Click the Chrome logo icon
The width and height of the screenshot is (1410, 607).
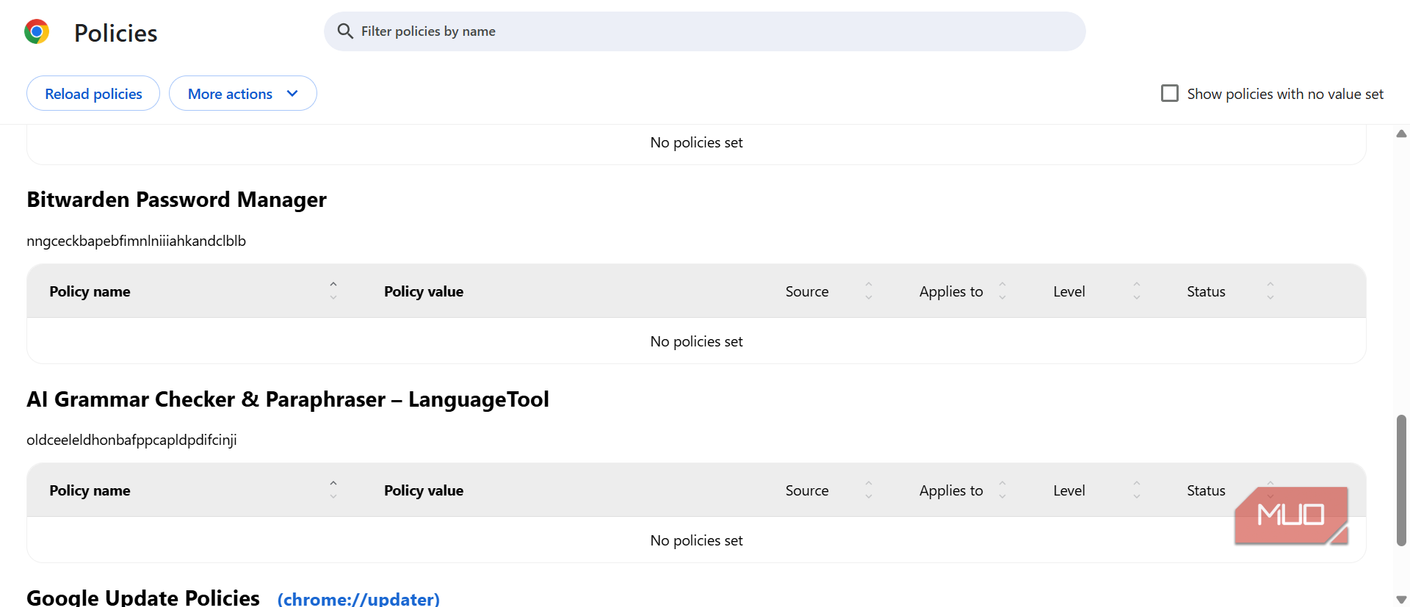tap(37, 32)
